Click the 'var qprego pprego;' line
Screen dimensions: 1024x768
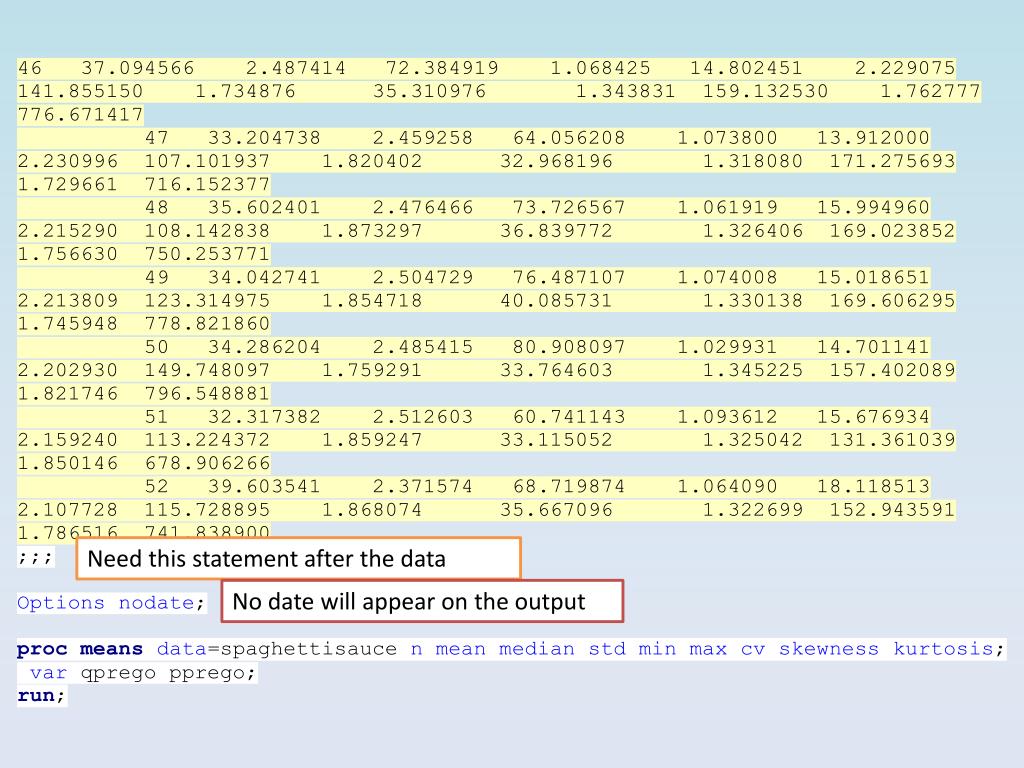(143, 673)
